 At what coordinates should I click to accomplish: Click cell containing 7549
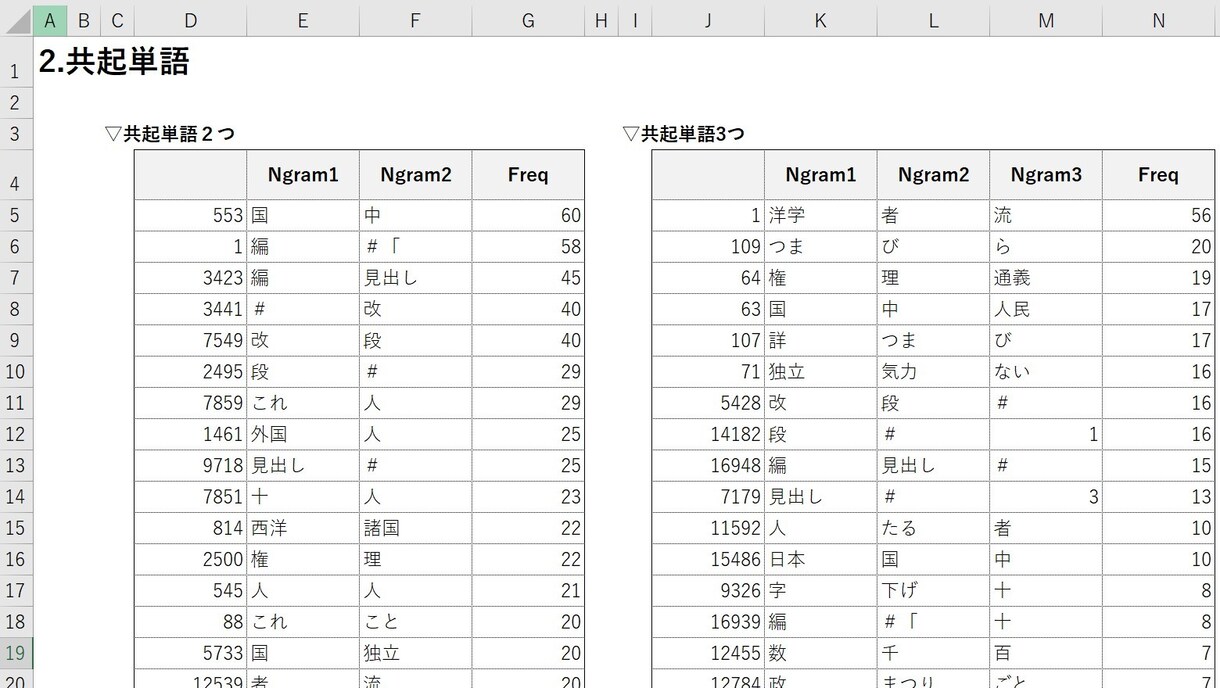pos(191,340)
